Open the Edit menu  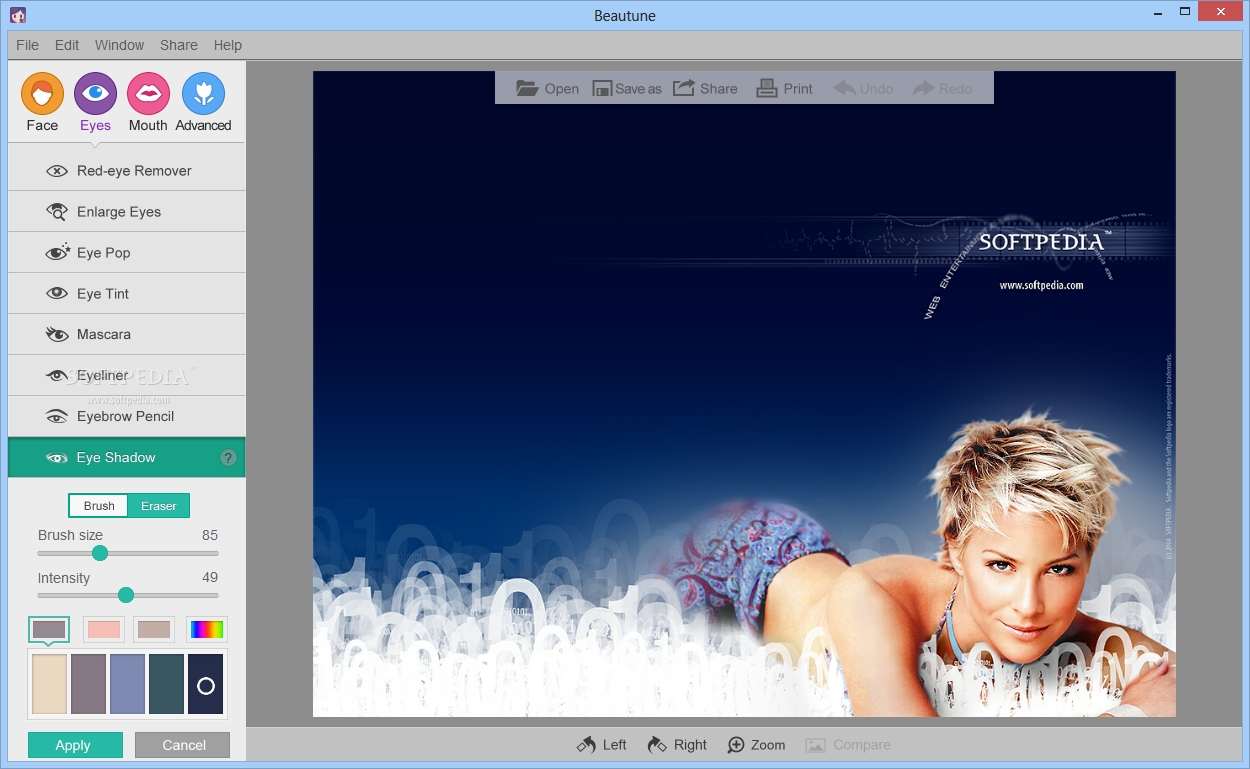point(67,45)
